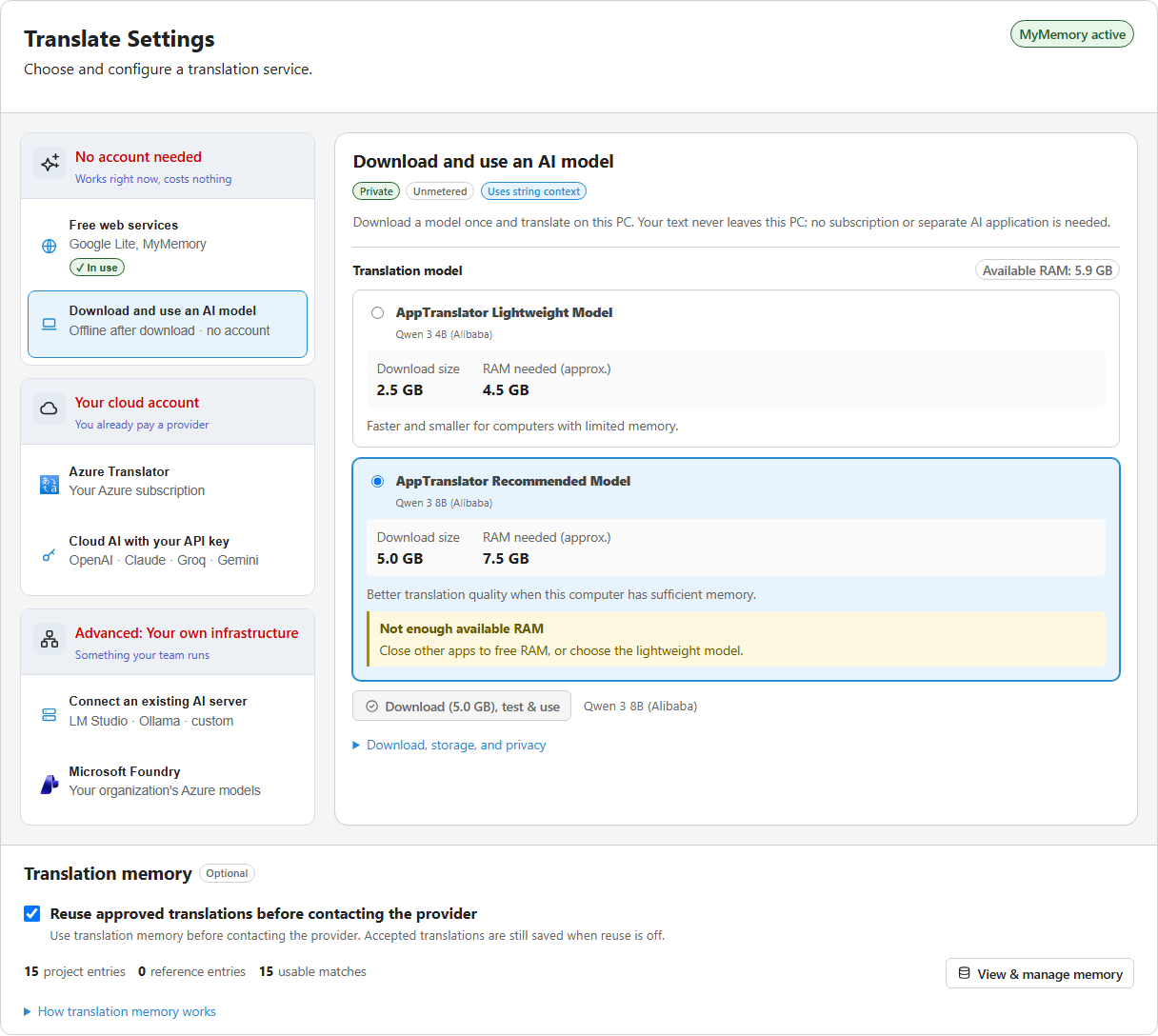Click 0 reference entries text
The width and height of the screenshot is (1158, 1036).
pyautogui.click(x=191, y=971)
